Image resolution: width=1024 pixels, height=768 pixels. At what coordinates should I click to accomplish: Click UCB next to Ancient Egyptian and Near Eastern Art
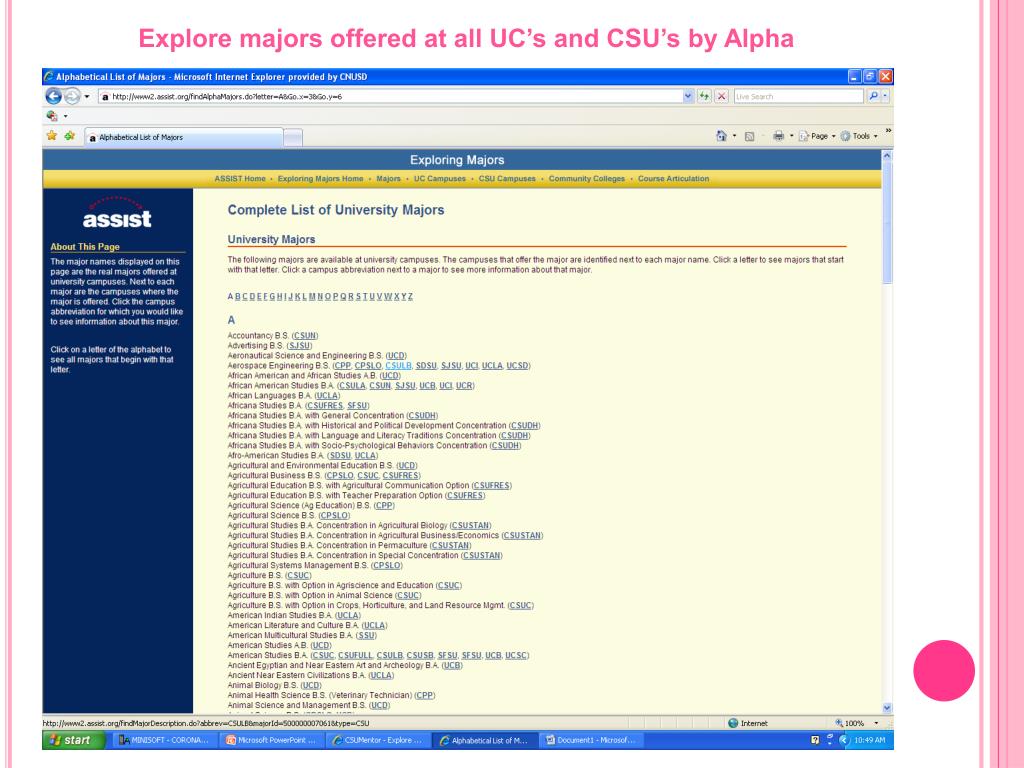pyautogui.click(x=452, y=665)
